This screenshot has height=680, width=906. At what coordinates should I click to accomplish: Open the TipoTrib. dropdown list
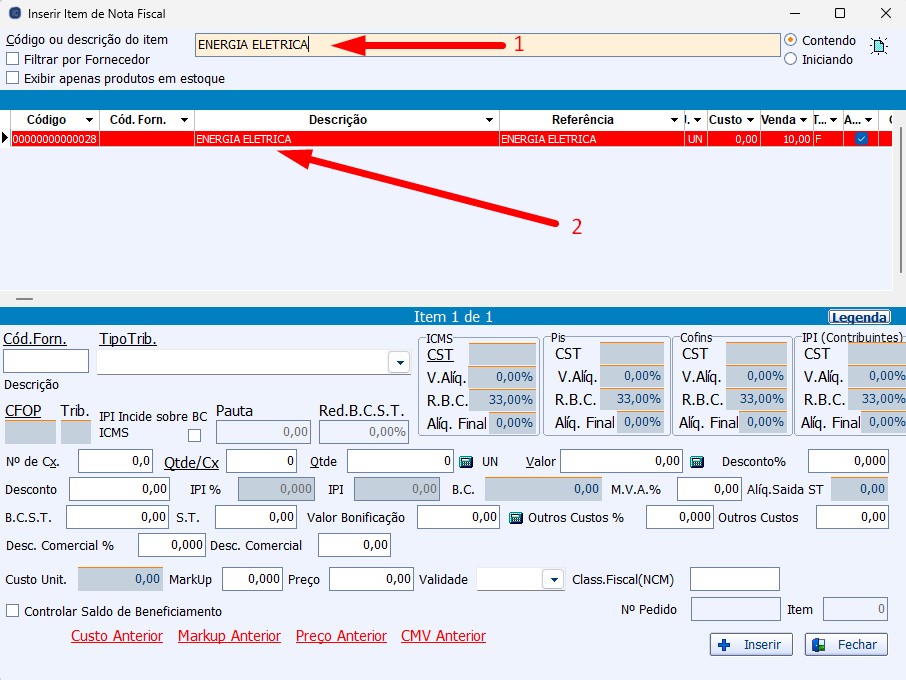point(399,362)
